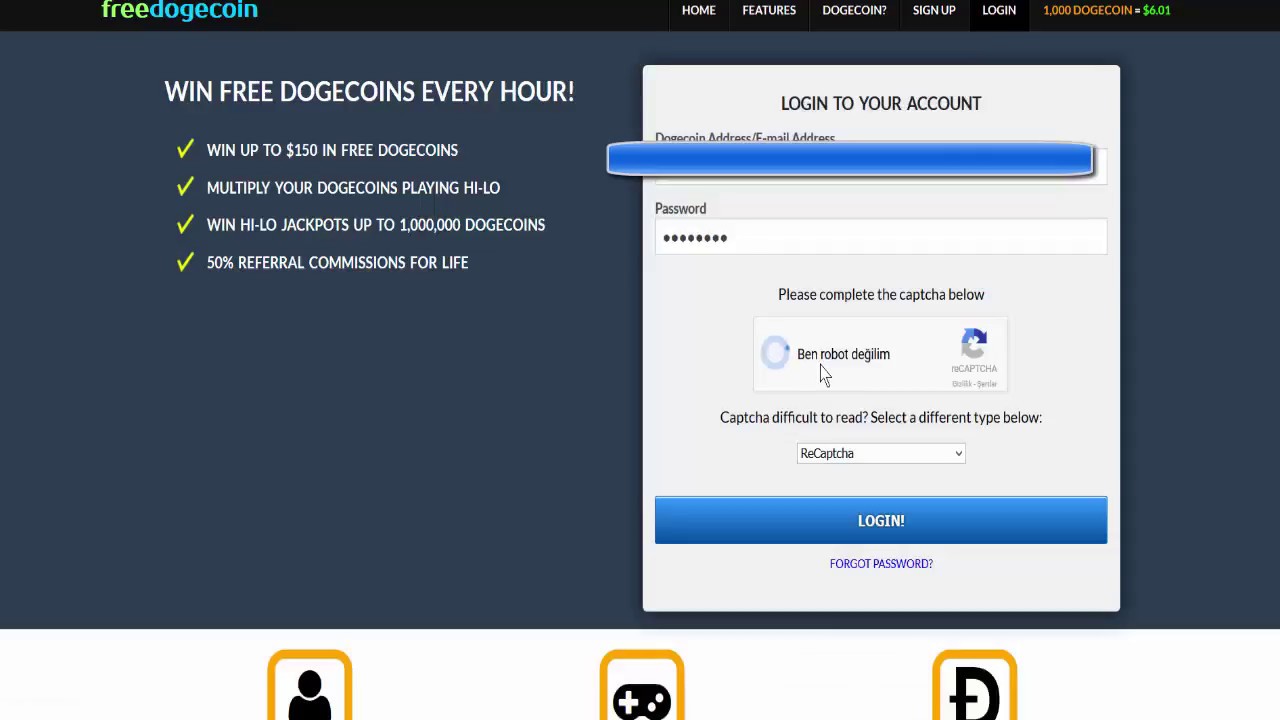Click 'WIN FREE DOGECOINS EVERY HOUR!' heading
Viewport: 1280px width, 720px height.
pyautogui.click(x=369, y=91)
